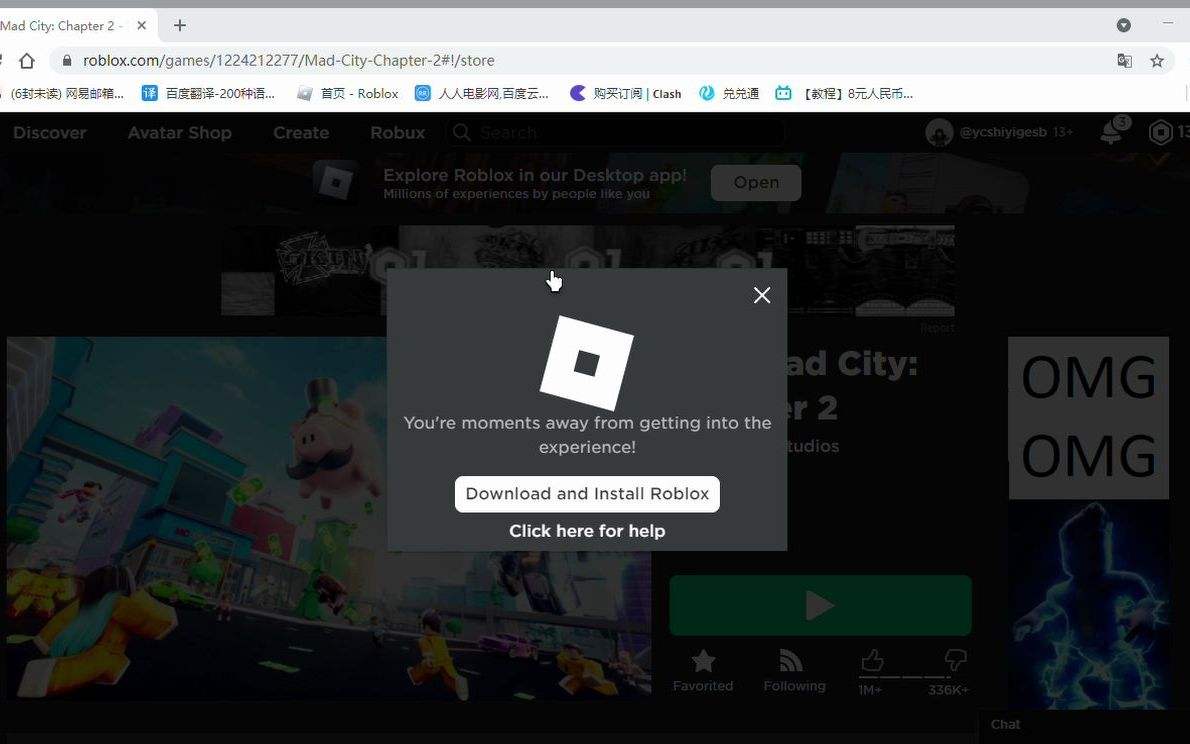Toggle the Following feed icon
The width and height of the screenshot is (1190, 744).
(x=791, y=660)
